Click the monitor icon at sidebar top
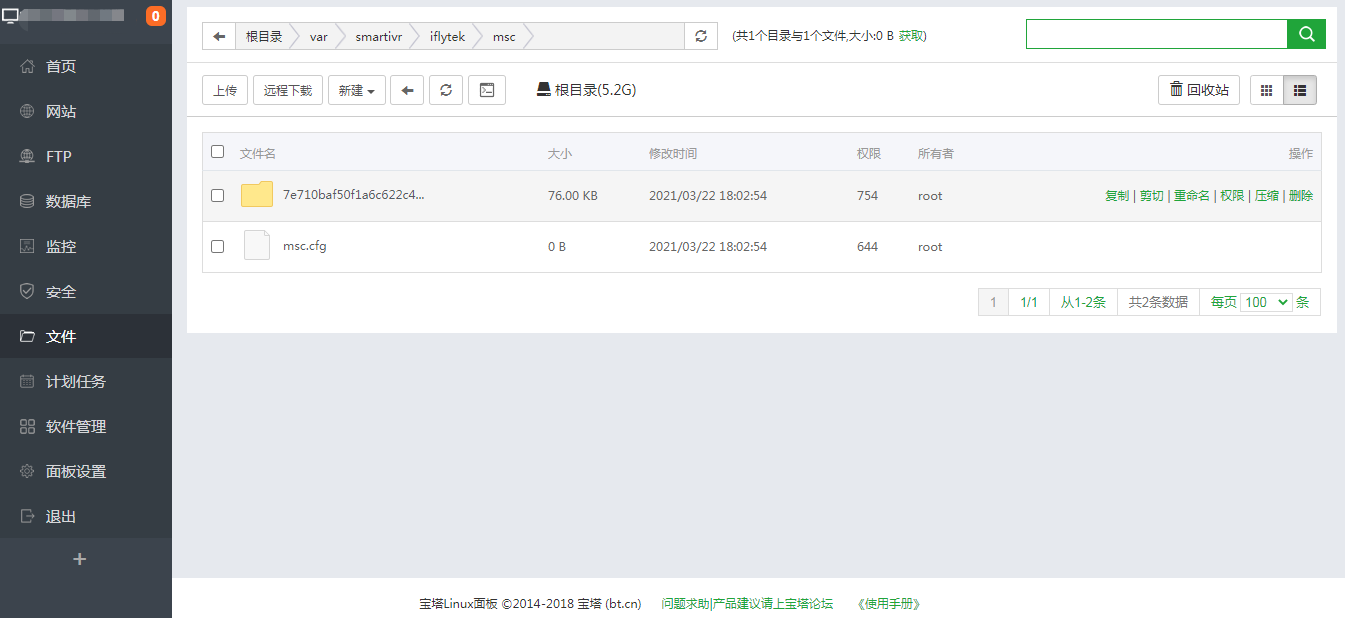The width and height of the screenshot is (1345, 618). pos(11,15)
